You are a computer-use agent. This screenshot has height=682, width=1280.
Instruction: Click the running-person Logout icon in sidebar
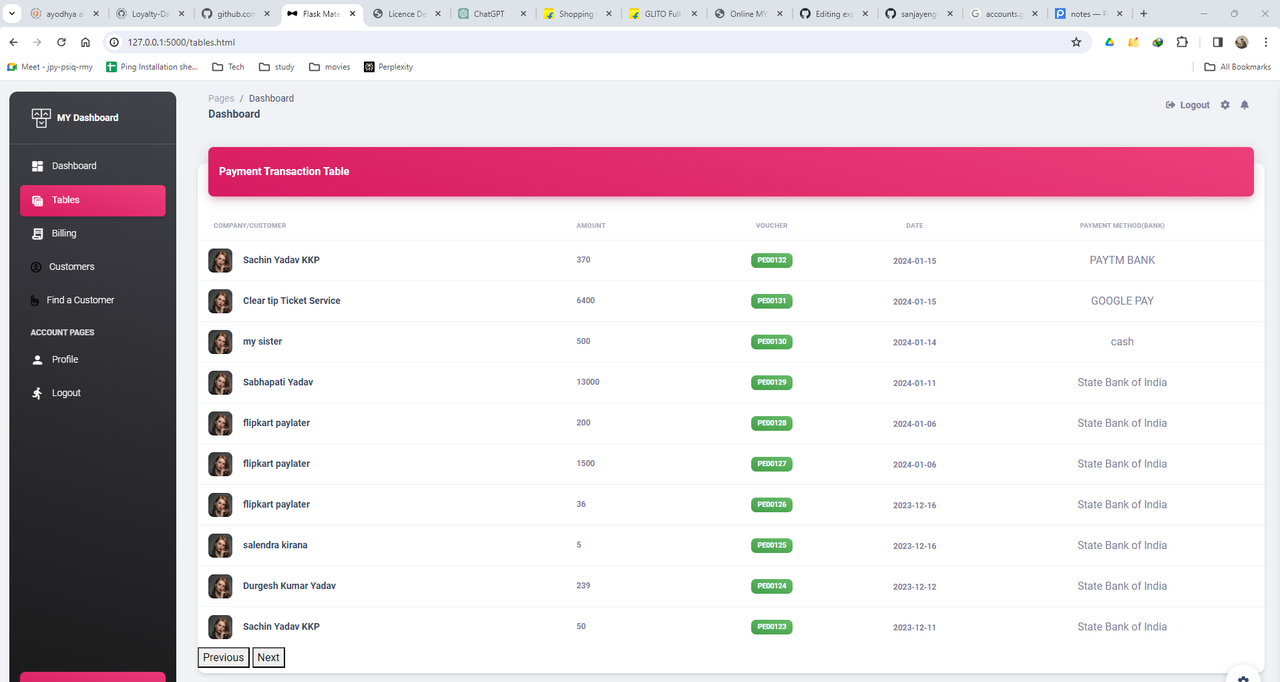pyautogui.click(x=37, y=393)
